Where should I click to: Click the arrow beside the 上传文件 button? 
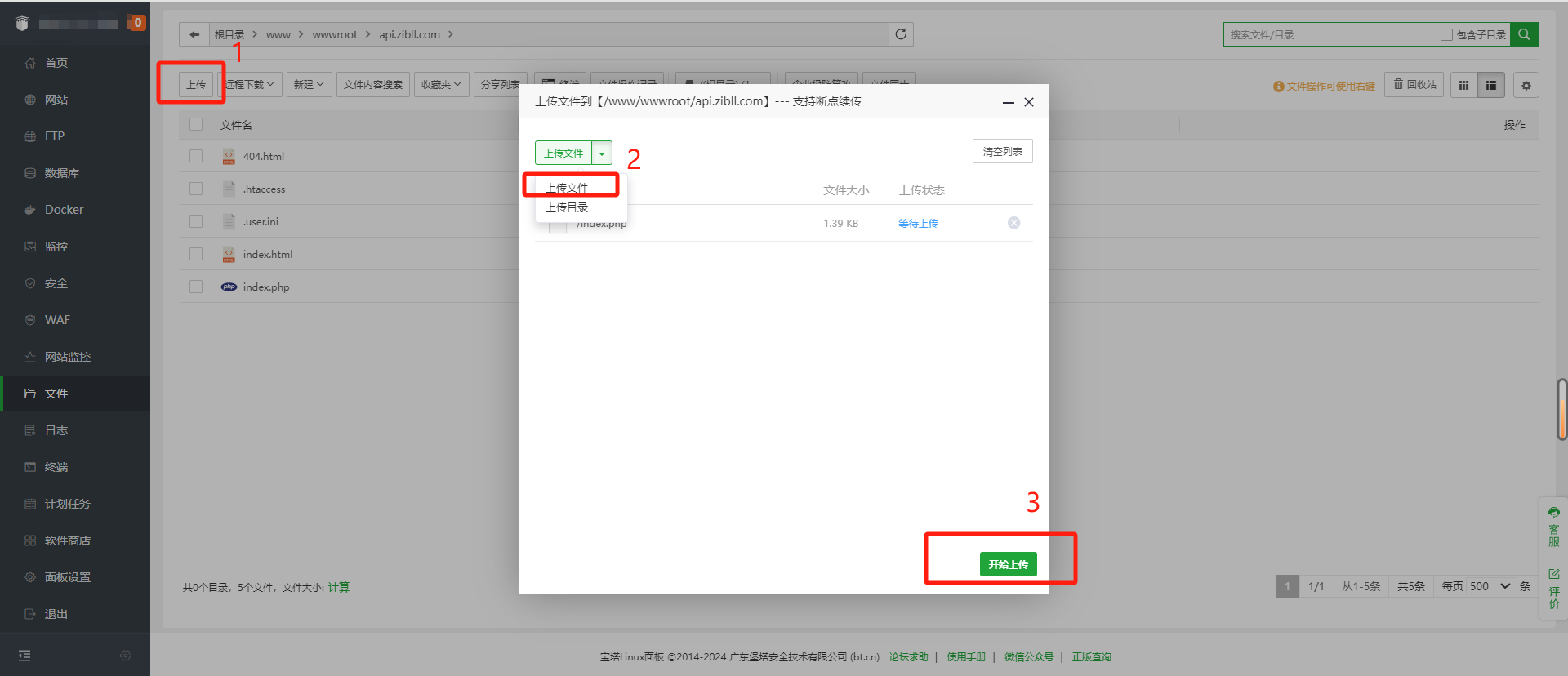pyautogui.click(x=602, y=153)
